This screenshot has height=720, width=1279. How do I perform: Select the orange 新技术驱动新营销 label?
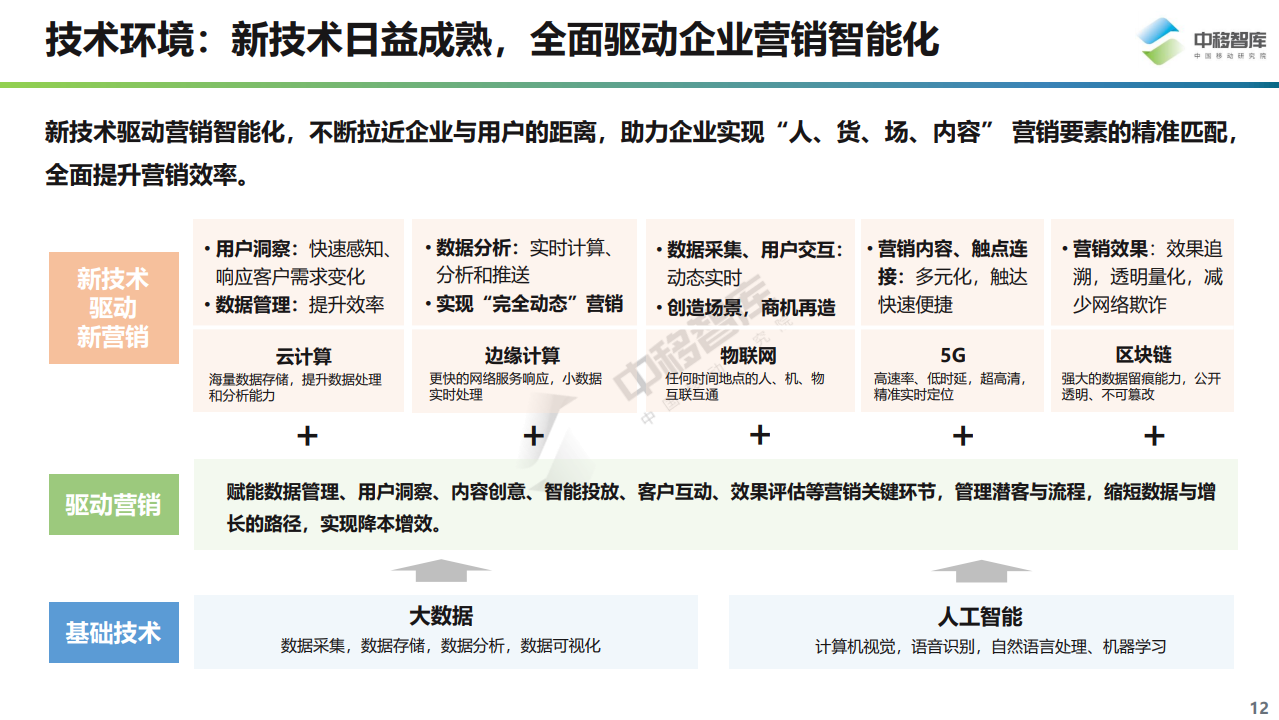coord(113,308)
